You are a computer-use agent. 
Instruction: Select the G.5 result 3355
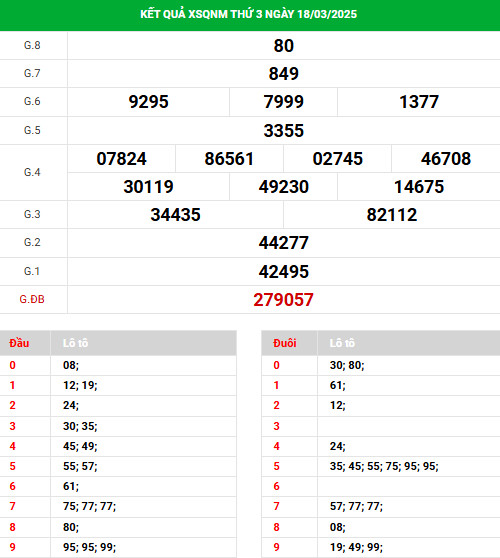[x=284, y=131]
